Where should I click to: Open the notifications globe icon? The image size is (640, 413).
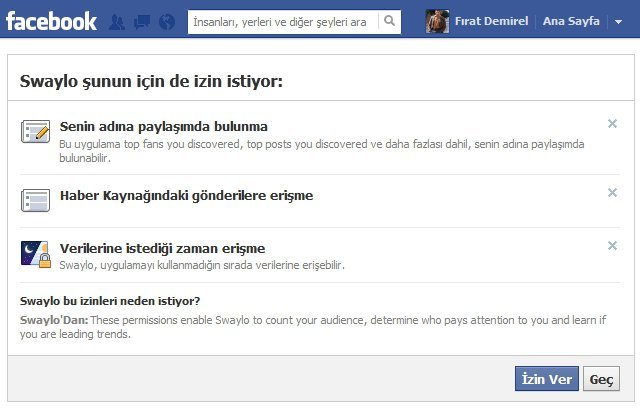tap(167, 22)
